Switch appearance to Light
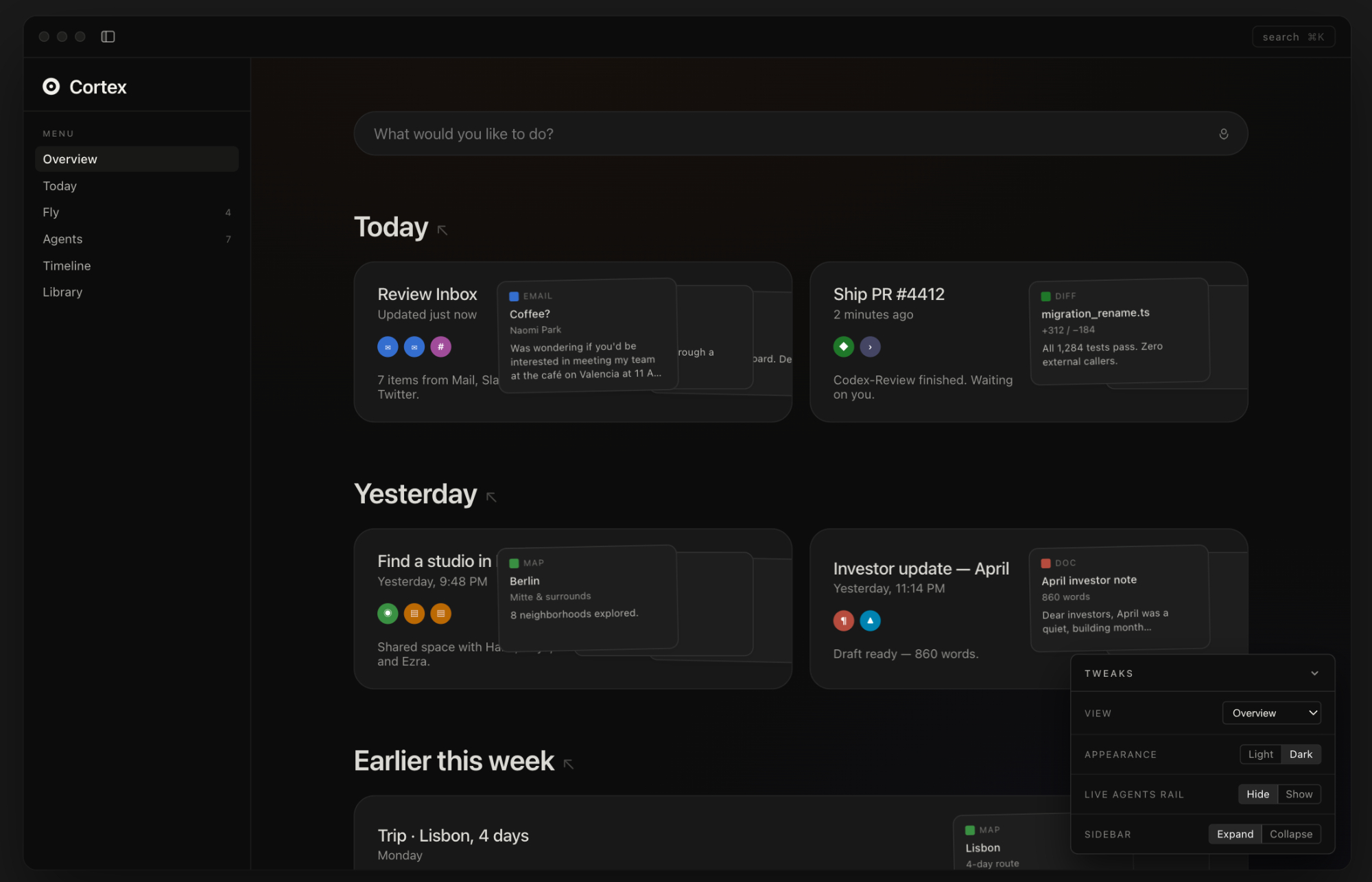 (x=1260, y=754)
